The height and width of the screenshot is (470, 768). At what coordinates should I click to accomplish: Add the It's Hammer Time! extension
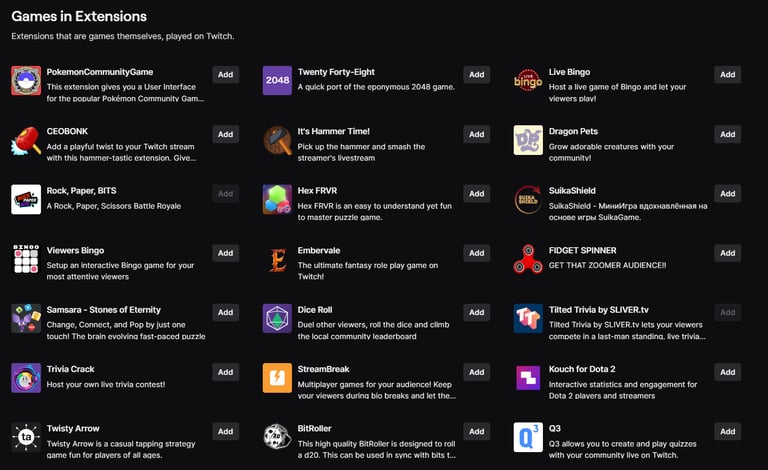pos(477,134)
